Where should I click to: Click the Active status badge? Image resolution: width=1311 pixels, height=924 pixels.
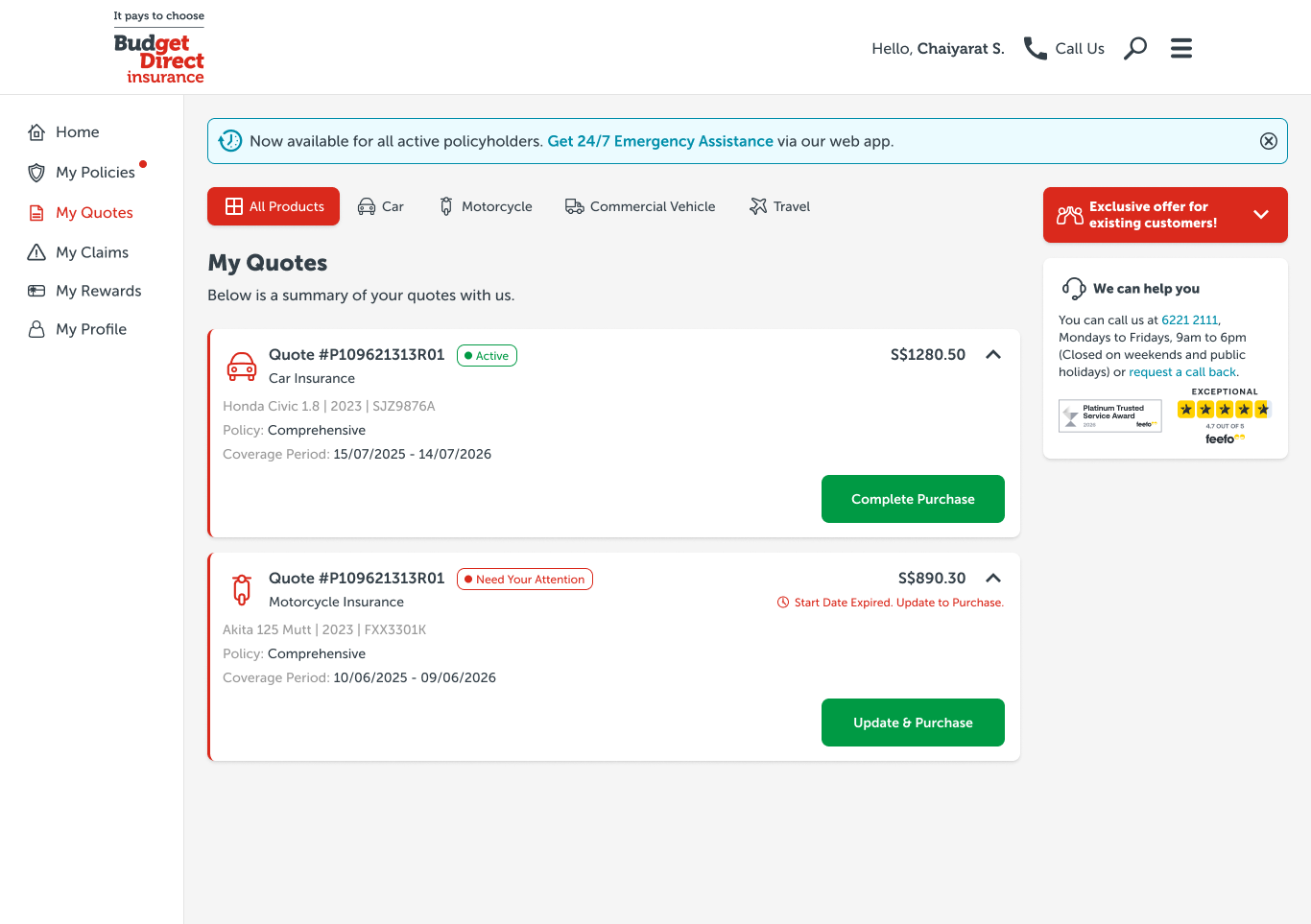(x=487, y=356)
